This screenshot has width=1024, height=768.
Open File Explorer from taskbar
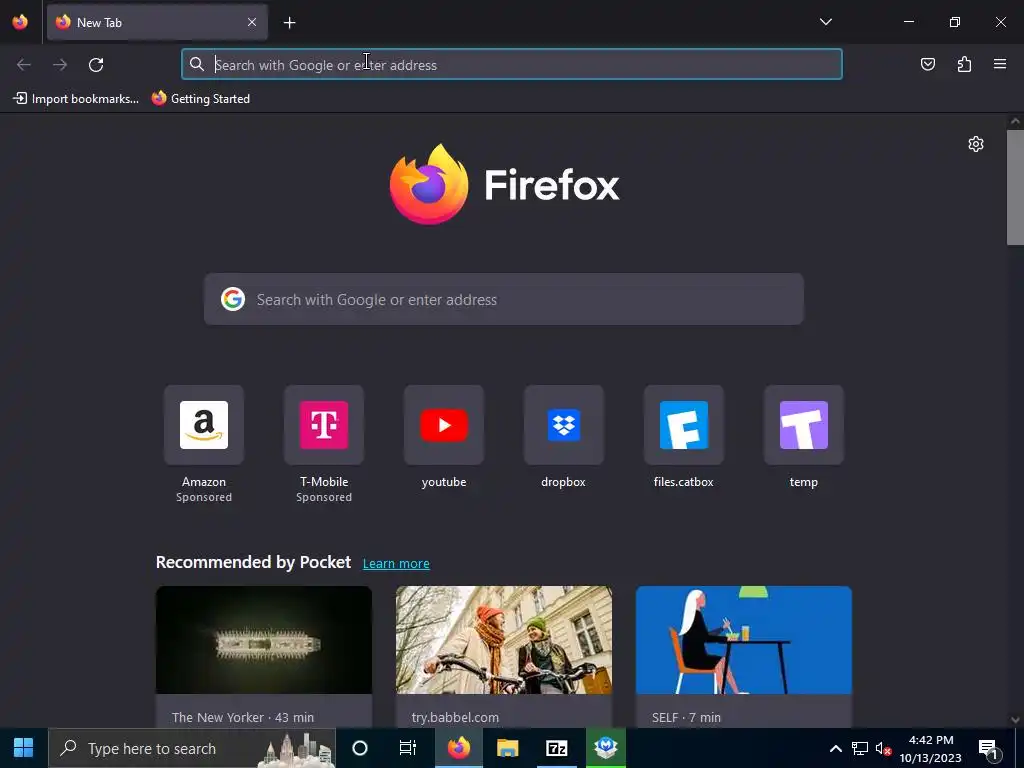507,748
